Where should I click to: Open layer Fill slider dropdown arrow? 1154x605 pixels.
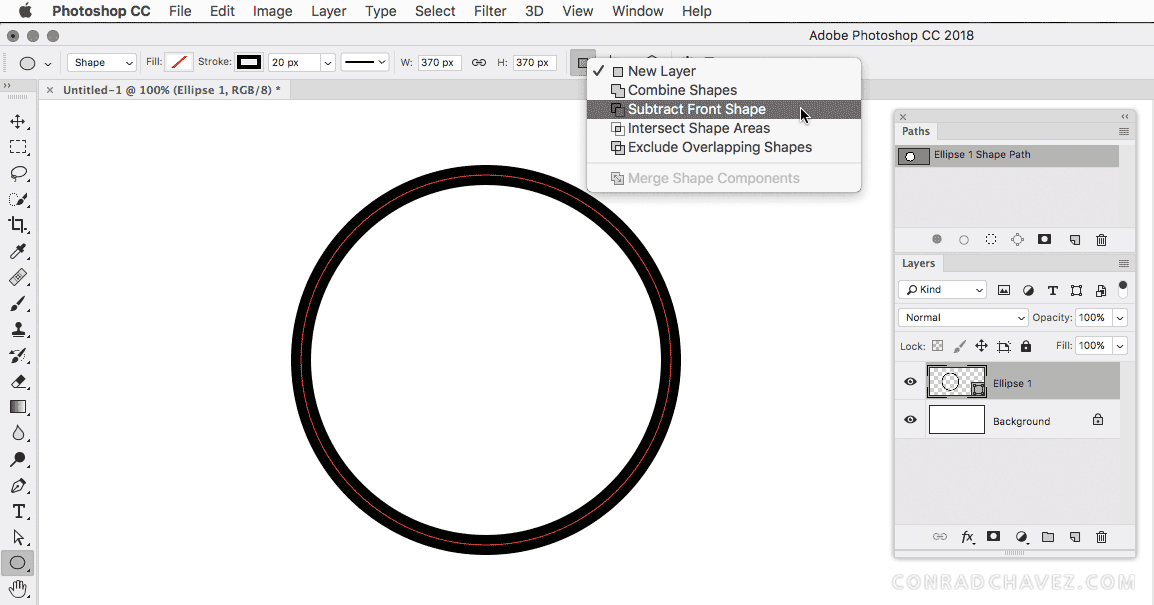(x=1120, y=345)
